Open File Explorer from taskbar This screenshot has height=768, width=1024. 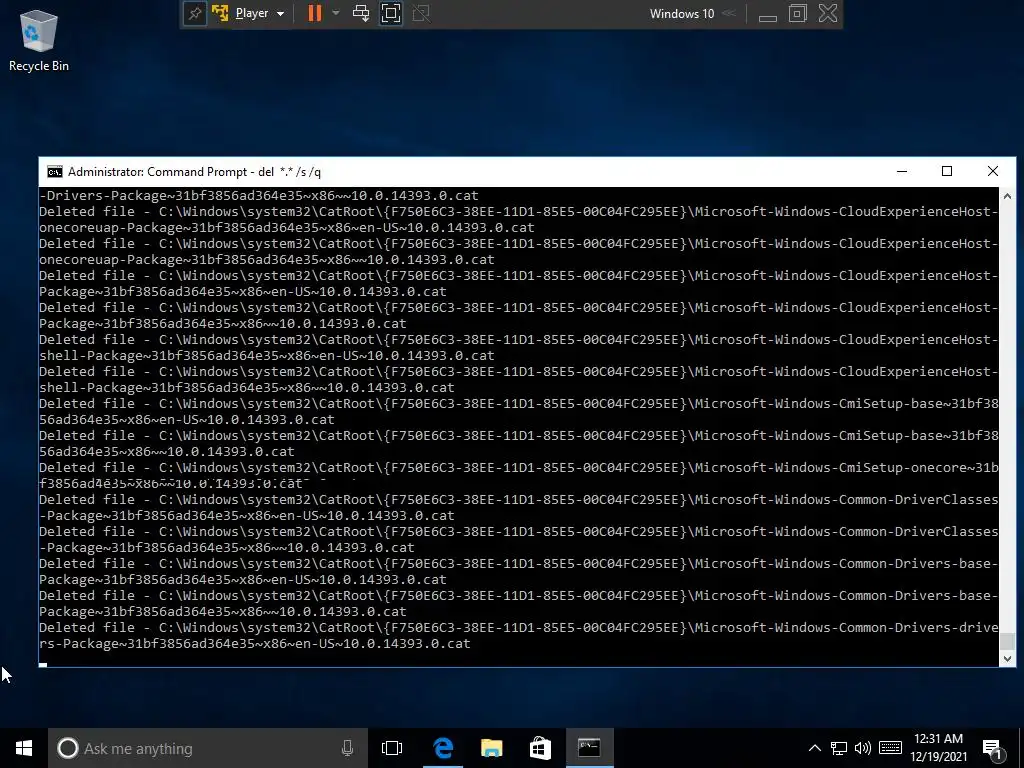(492, 748)
